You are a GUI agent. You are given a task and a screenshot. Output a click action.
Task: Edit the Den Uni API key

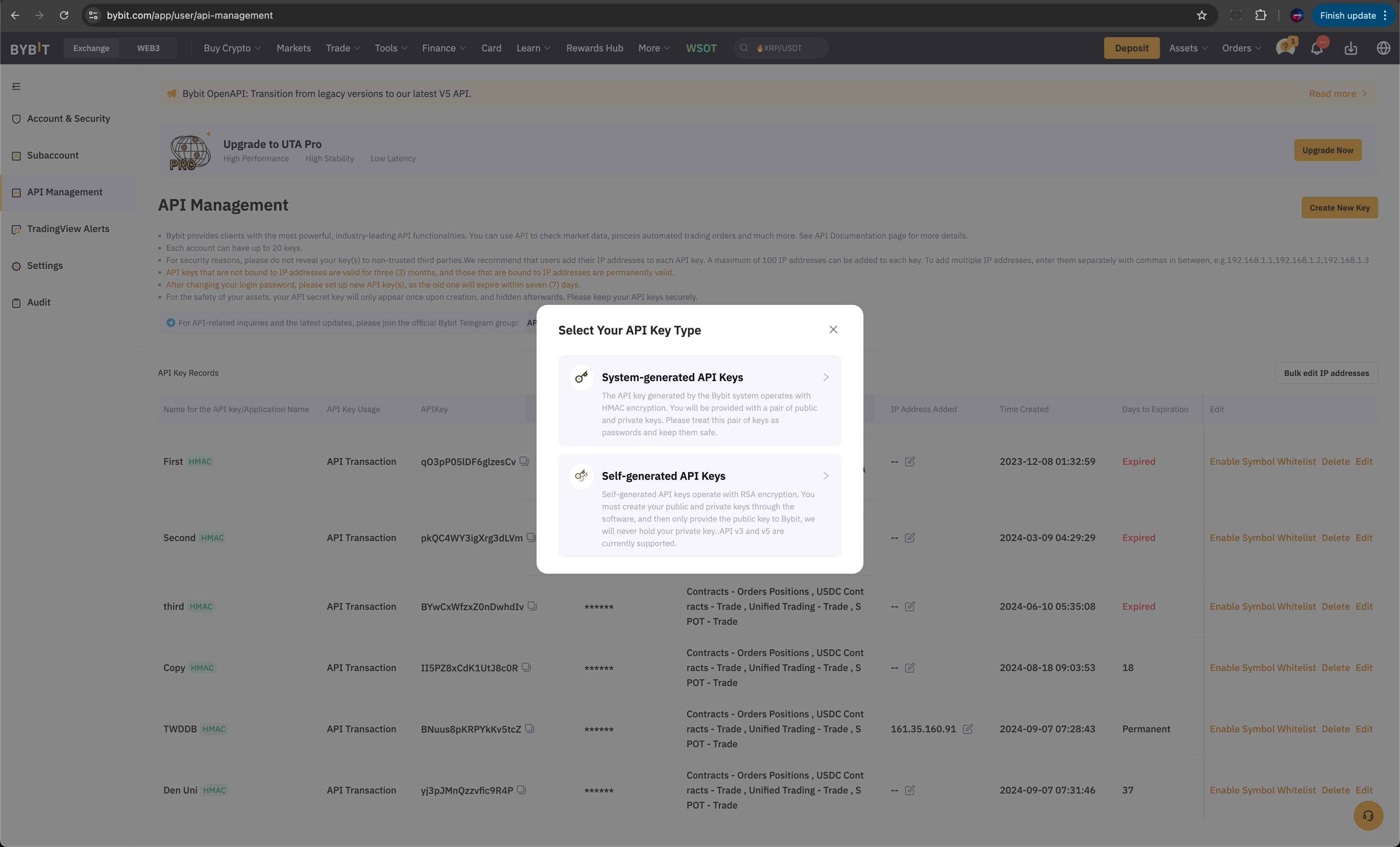1364,791
